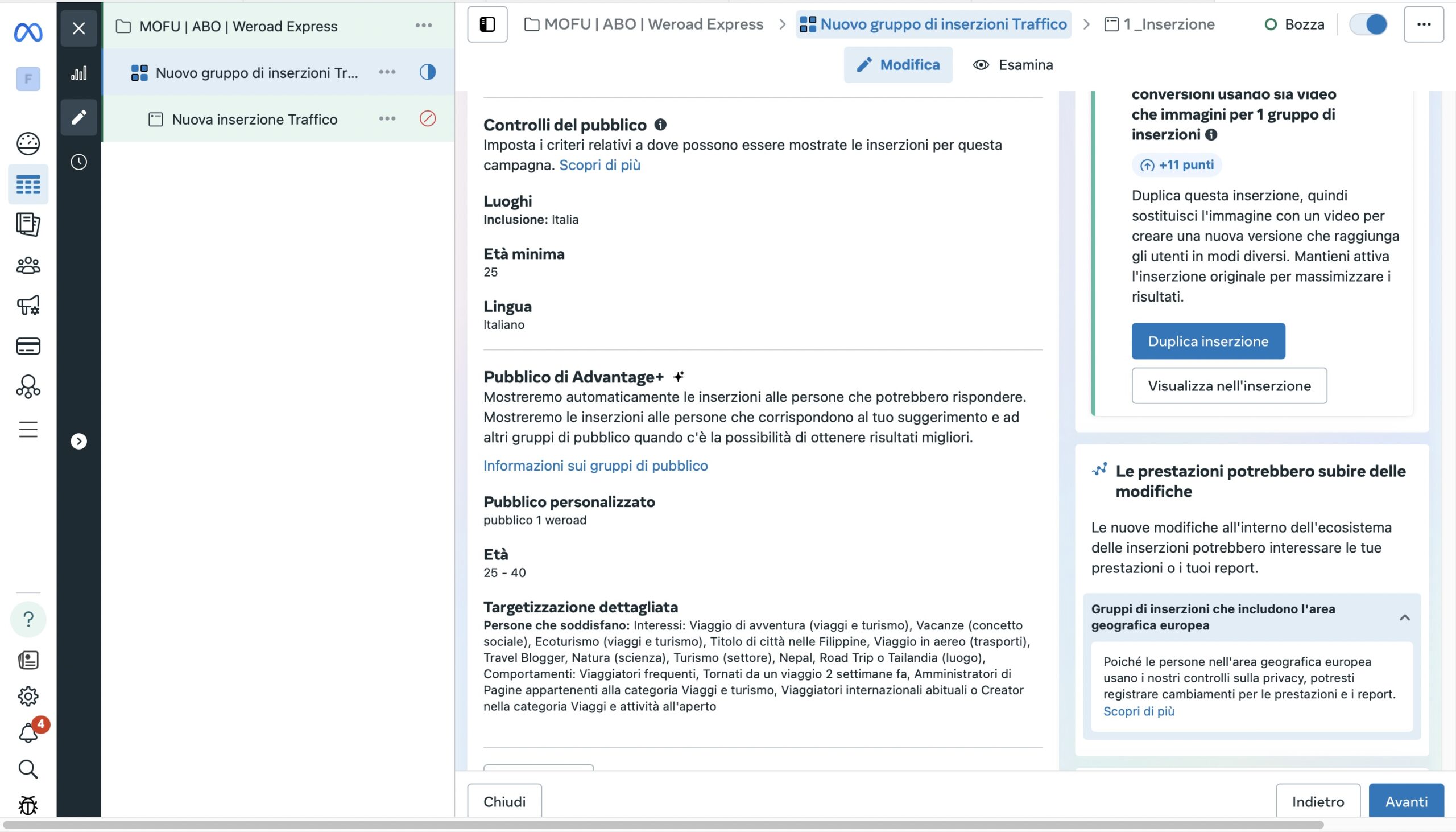This screenshot has height=832, width=1456.
Task: Select the edit pencil icon in dark rail
Action: click(x=79, y=117)
